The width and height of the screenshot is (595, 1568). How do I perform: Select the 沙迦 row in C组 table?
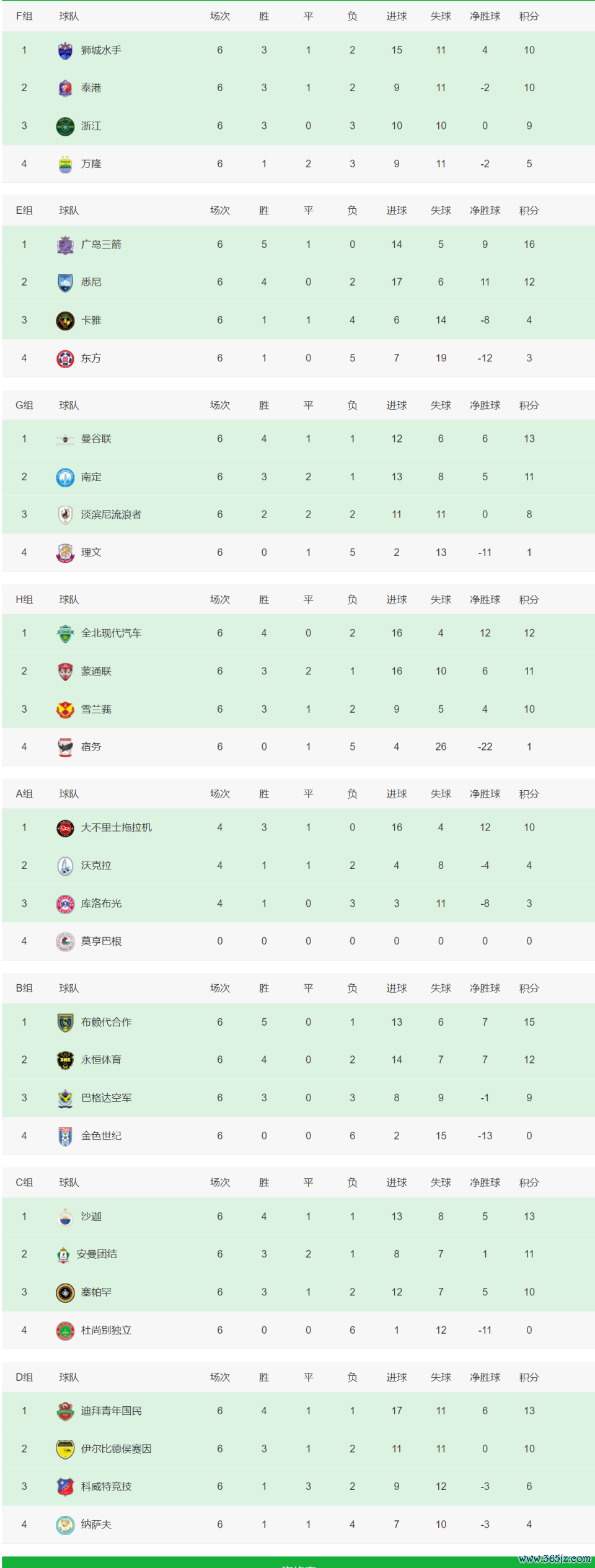[x=298, y=1217]
